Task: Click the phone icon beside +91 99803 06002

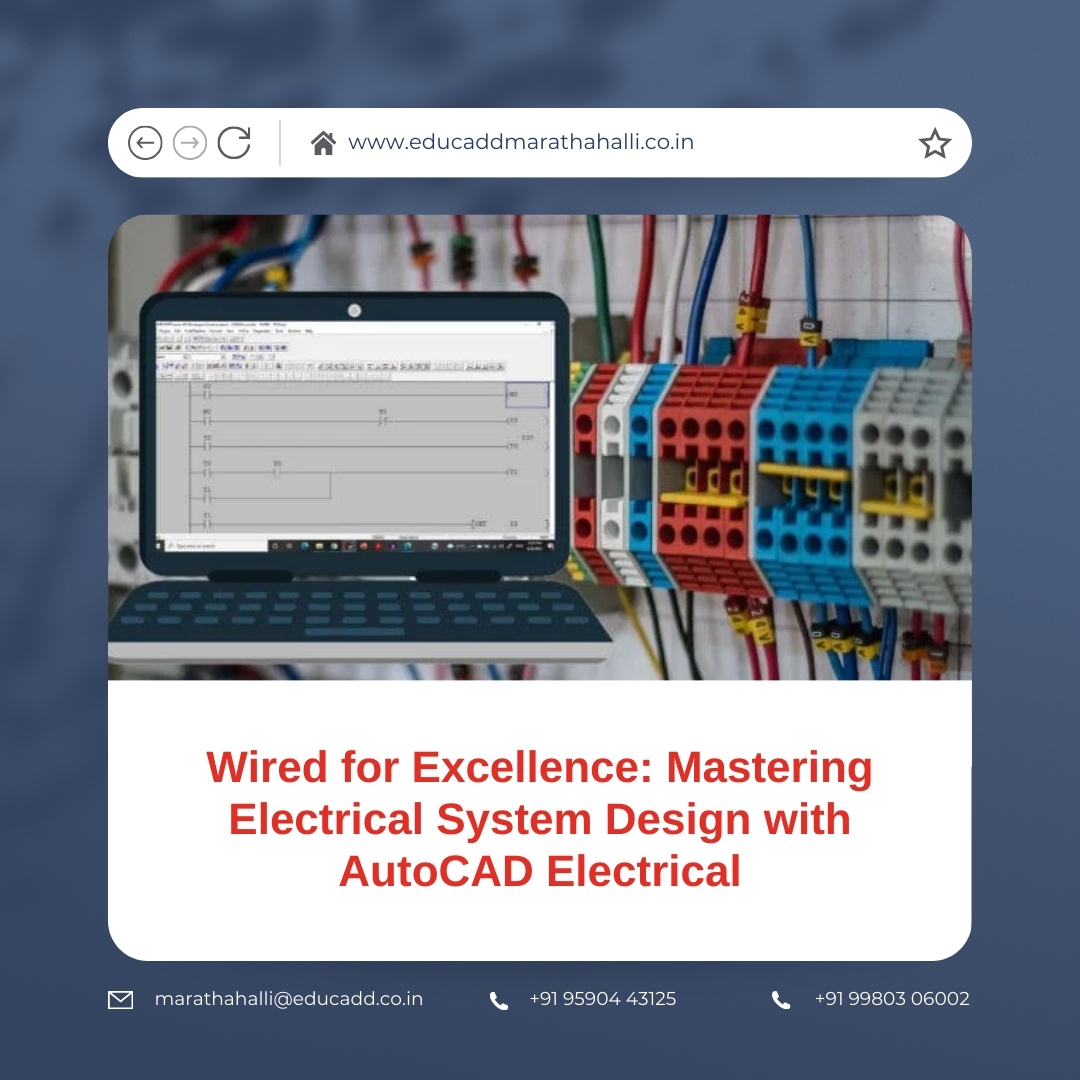Action: click(x=781, y=1000)
